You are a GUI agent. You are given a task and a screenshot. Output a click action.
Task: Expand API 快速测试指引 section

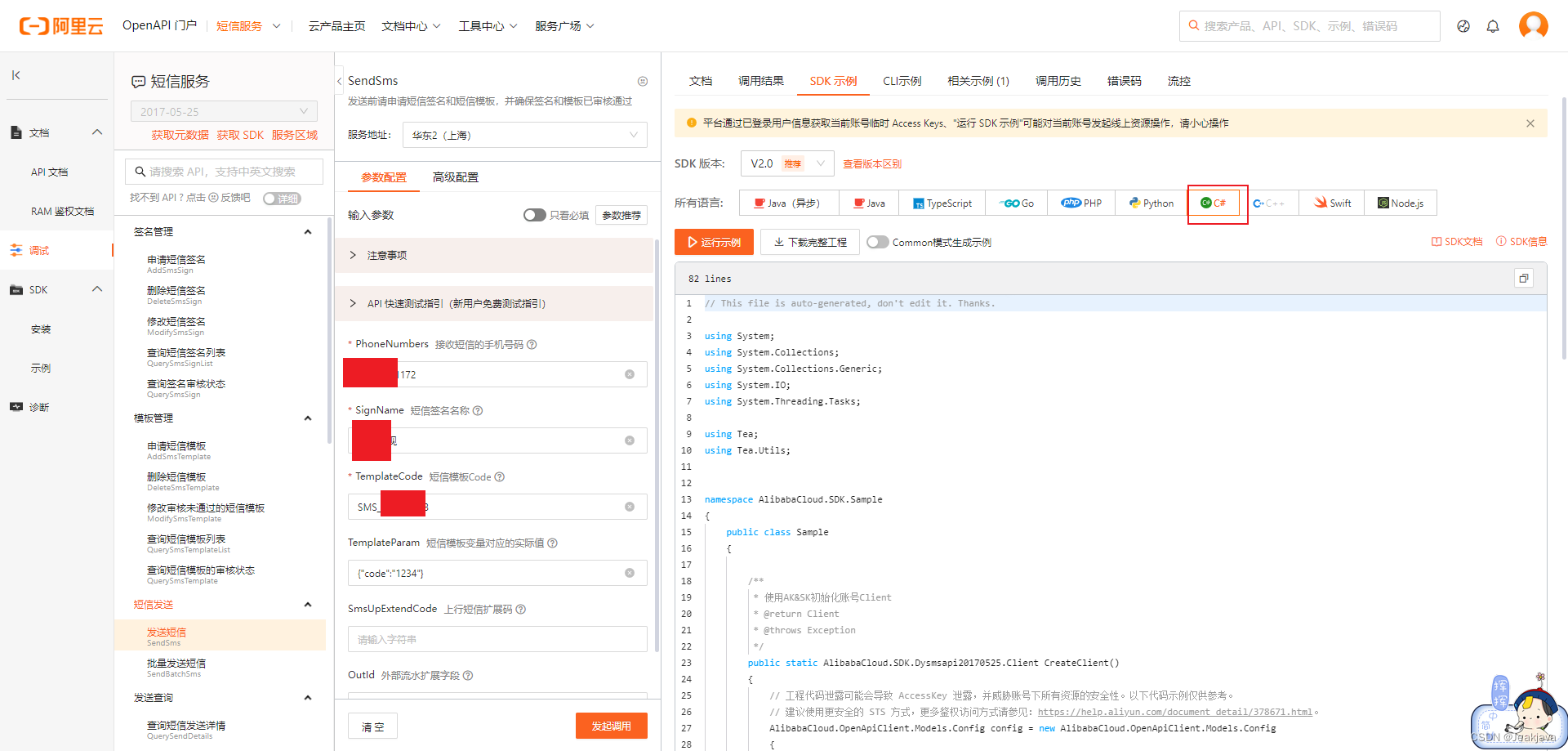point(494,303)
